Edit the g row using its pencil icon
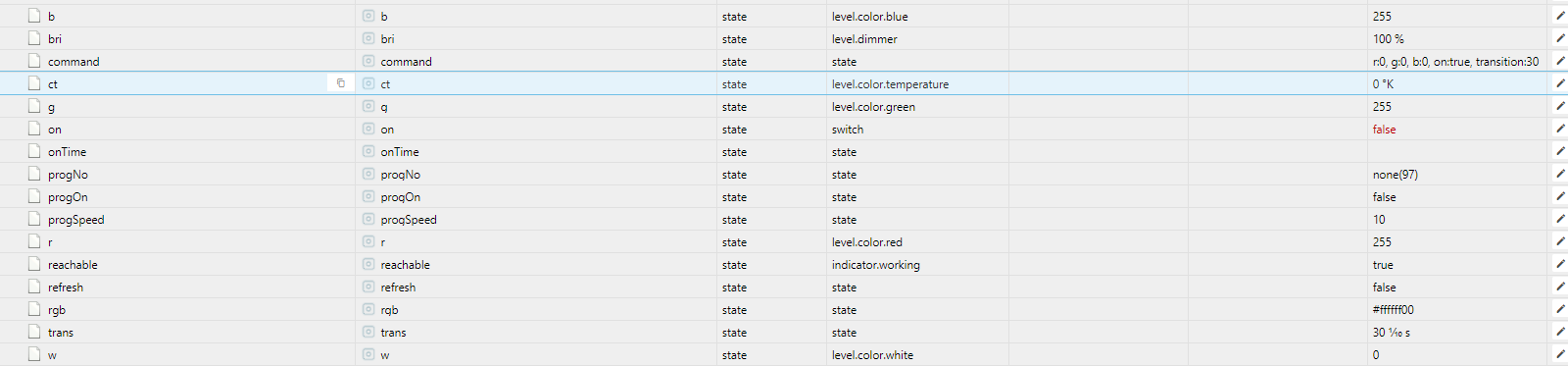This screenshot has height=366, width=1568. click(x=1560, y=106)
